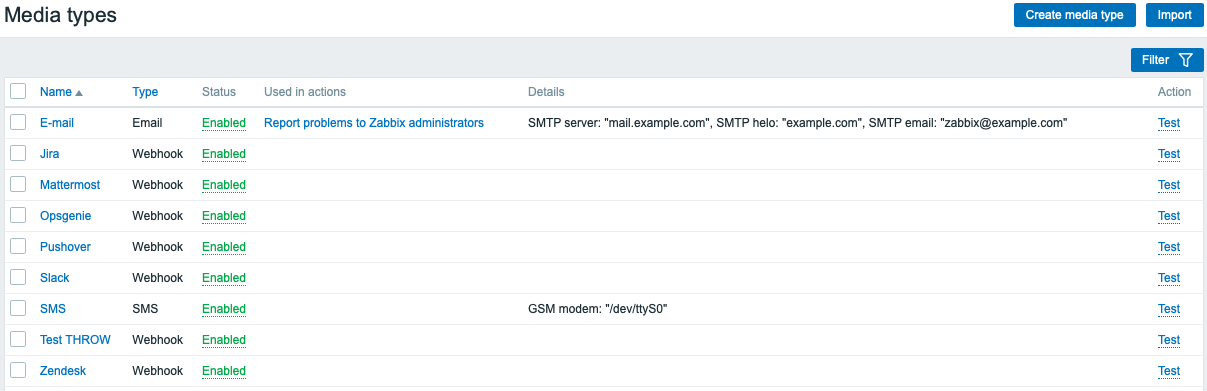Disable the Pushover media type status

coord(224,247)
